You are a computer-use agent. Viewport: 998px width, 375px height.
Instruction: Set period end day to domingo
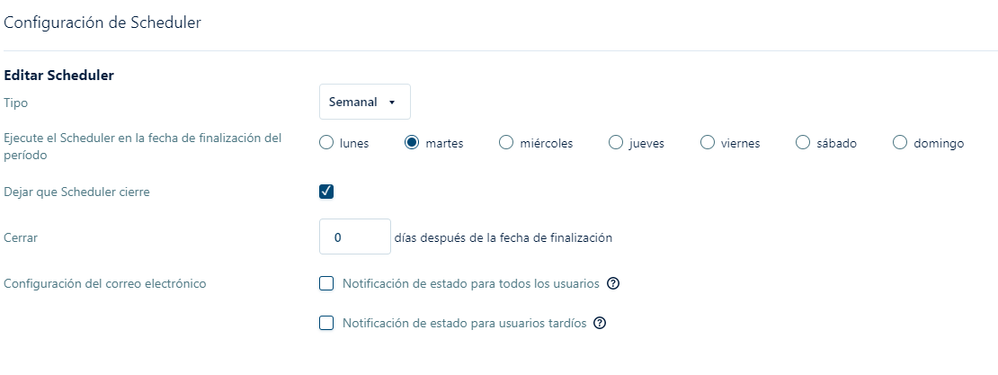click(899, 143)
